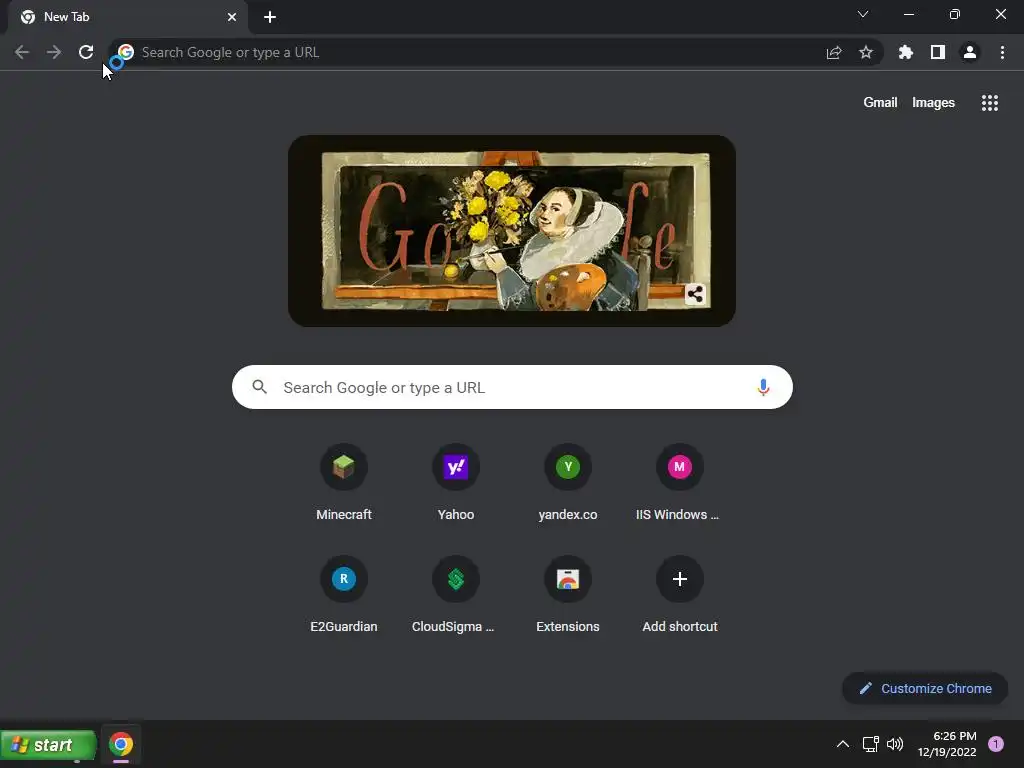Click the volume speaker tray icon
The image size is (1024, 768).
pos(895,744)
